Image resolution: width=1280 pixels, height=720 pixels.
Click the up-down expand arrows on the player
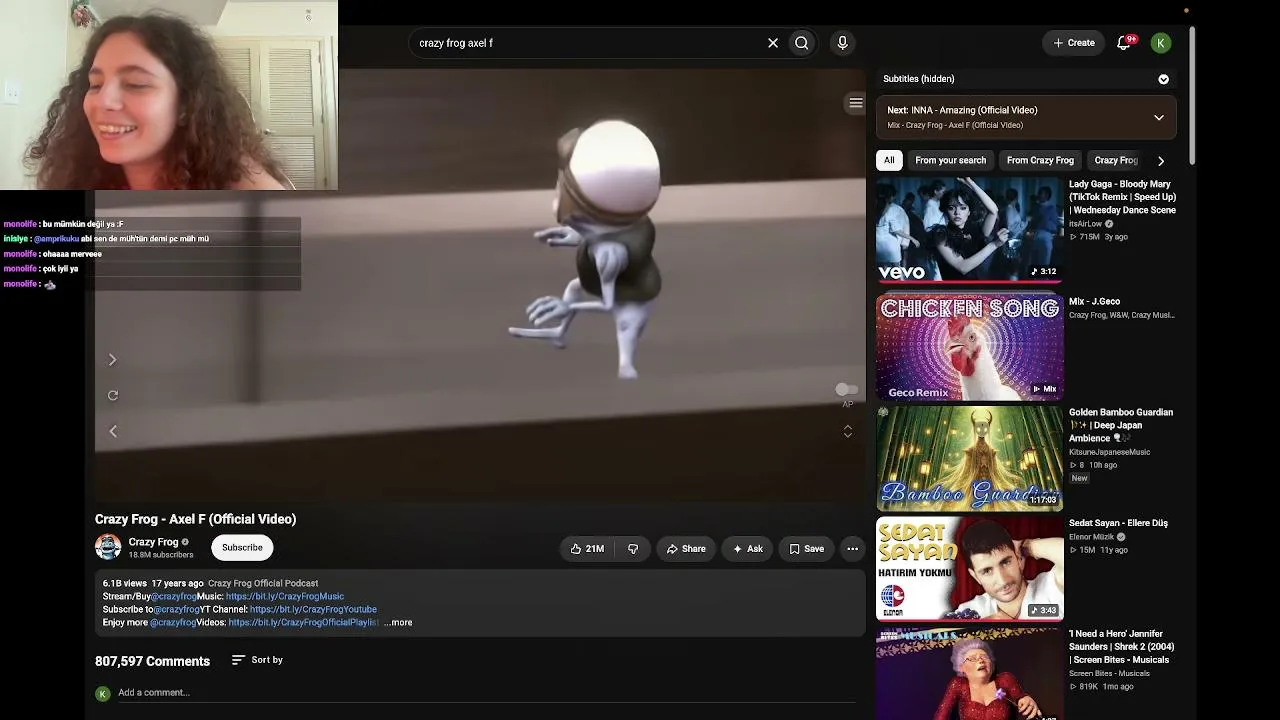click(847, 431)
